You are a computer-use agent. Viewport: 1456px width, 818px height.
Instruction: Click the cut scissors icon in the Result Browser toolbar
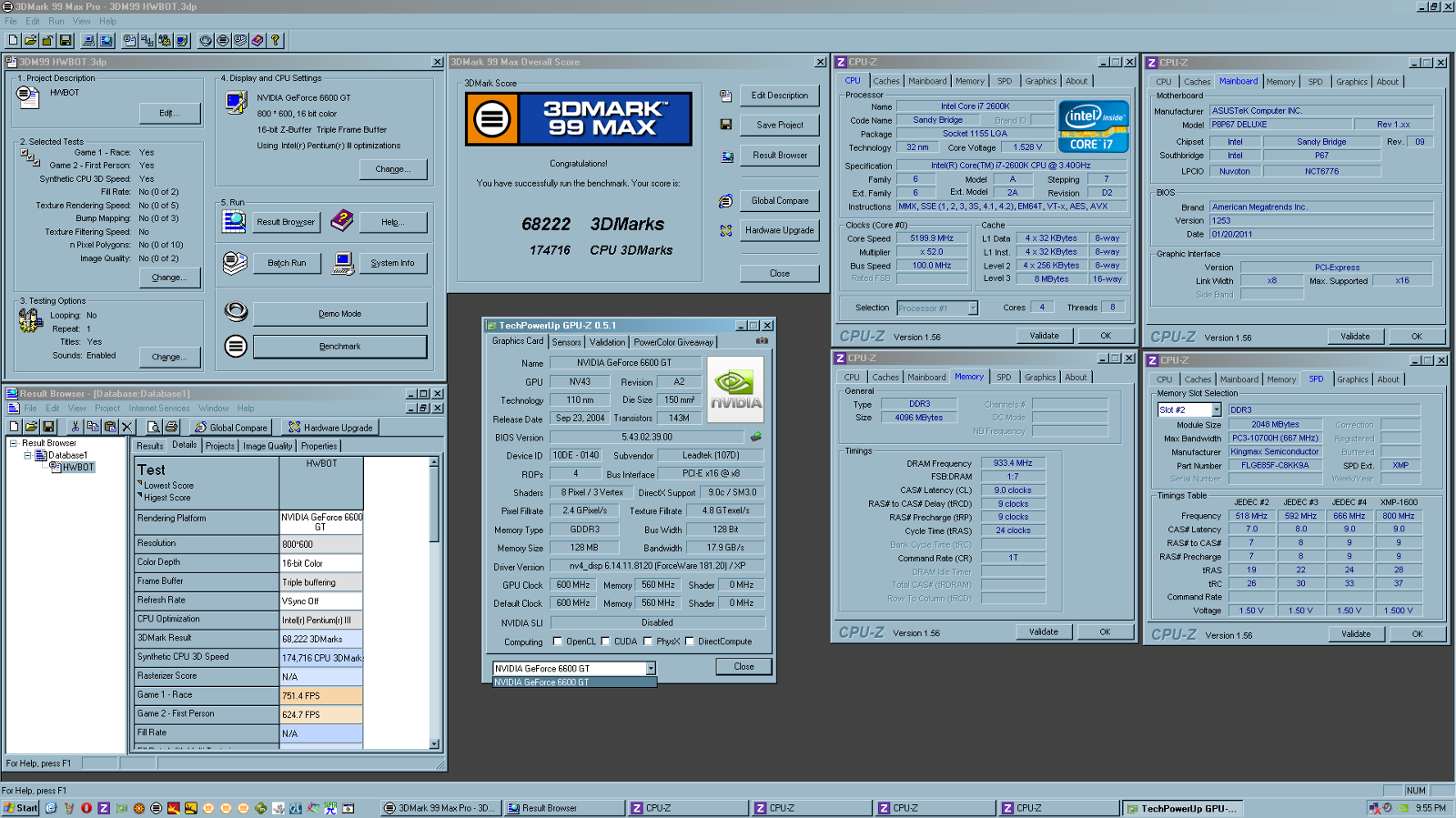[76, 427]
